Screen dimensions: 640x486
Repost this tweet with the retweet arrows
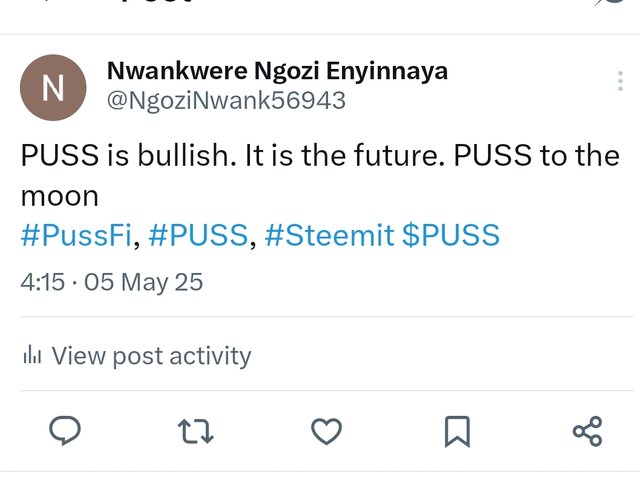tap(196, 431)
